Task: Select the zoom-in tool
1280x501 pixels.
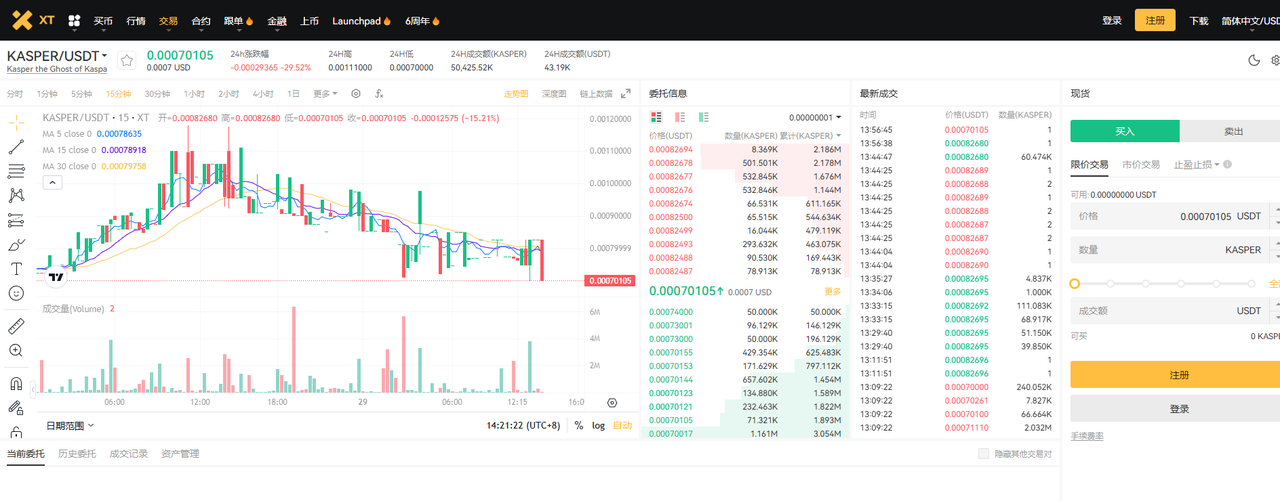Action: [16, 351]
